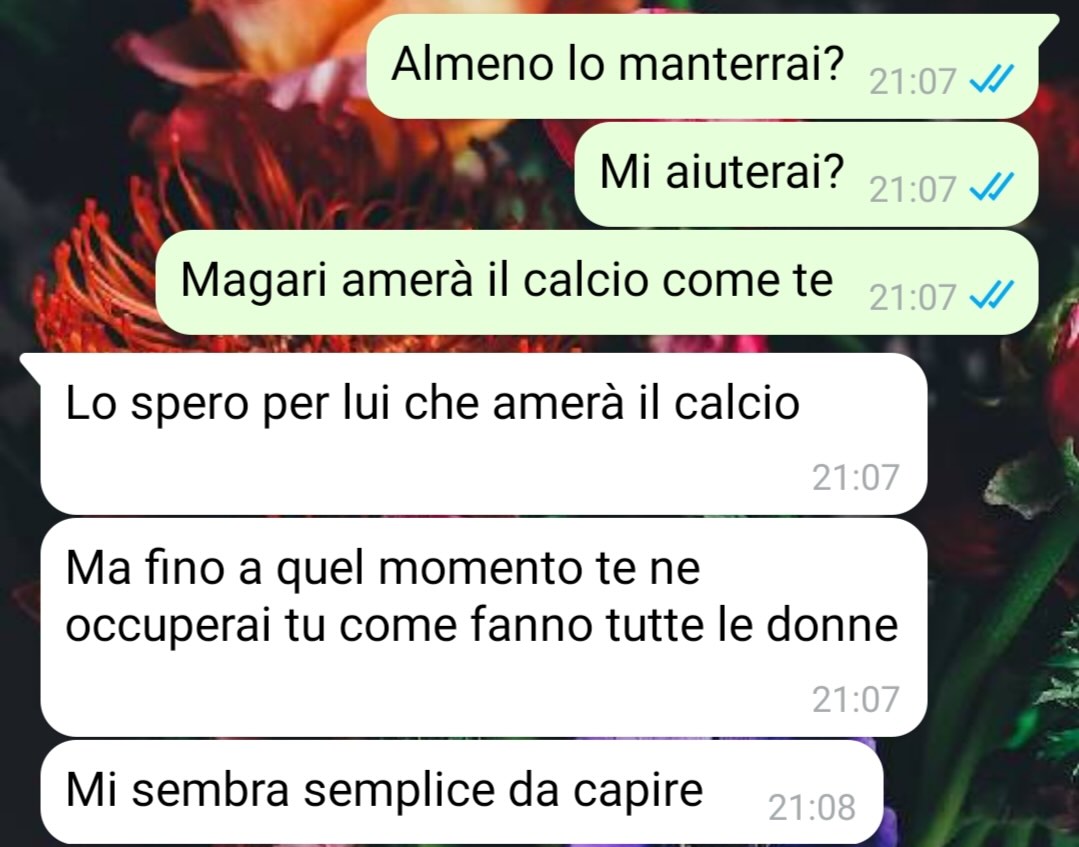Tap the 'Almeno lo manterrai?' message bubble

702,66
